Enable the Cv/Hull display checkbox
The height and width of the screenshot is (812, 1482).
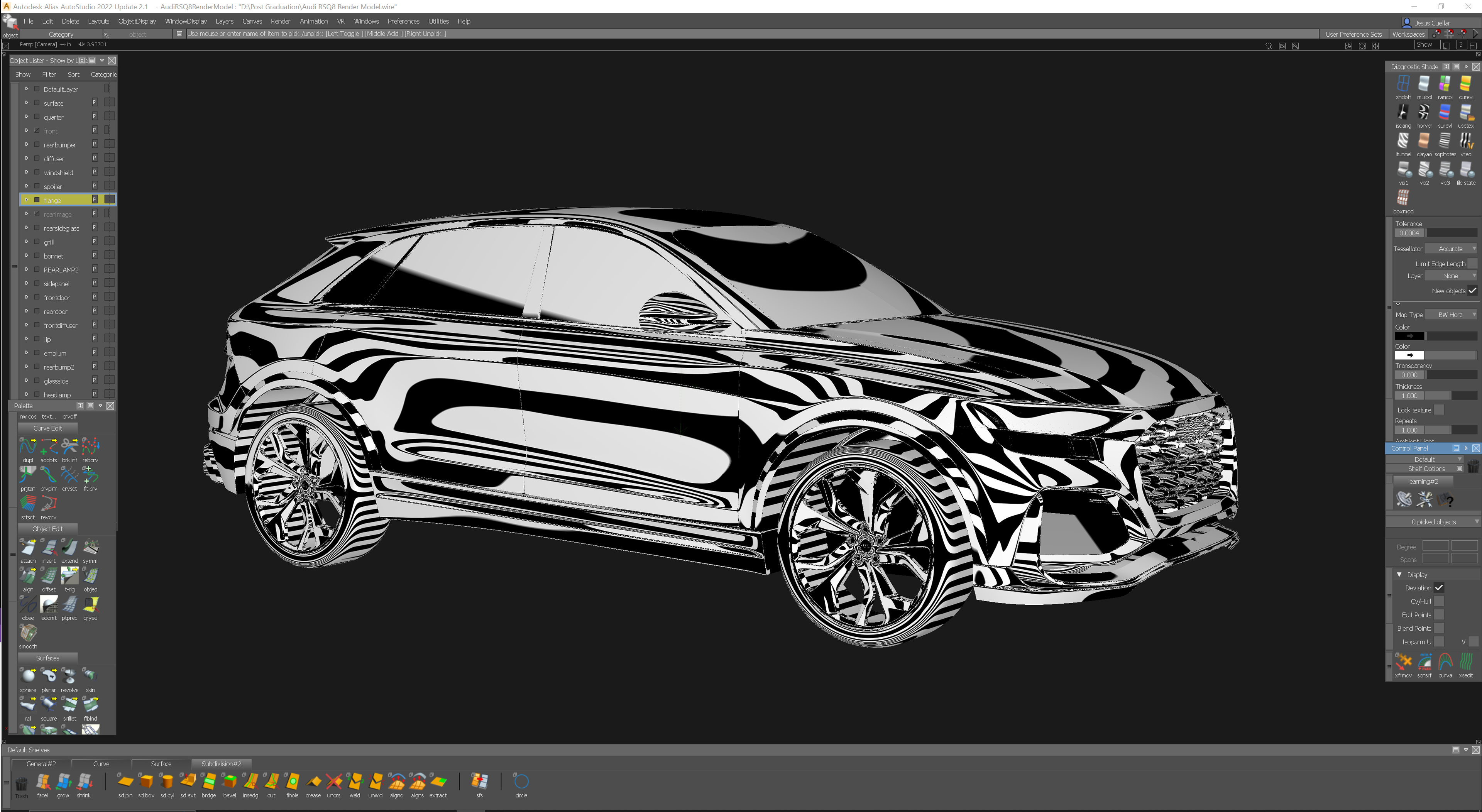click(1439, 601)
